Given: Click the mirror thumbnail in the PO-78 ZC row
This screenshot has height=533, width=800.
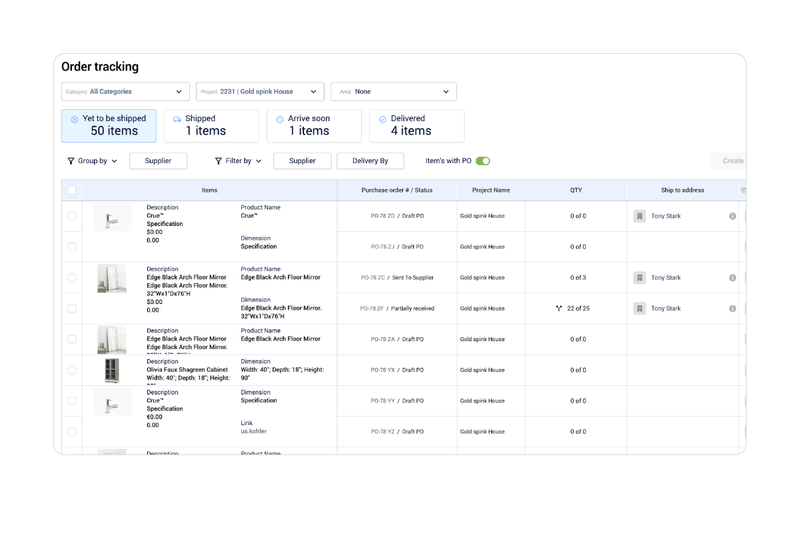Looking at the screenshot, I should pos(112,278).
